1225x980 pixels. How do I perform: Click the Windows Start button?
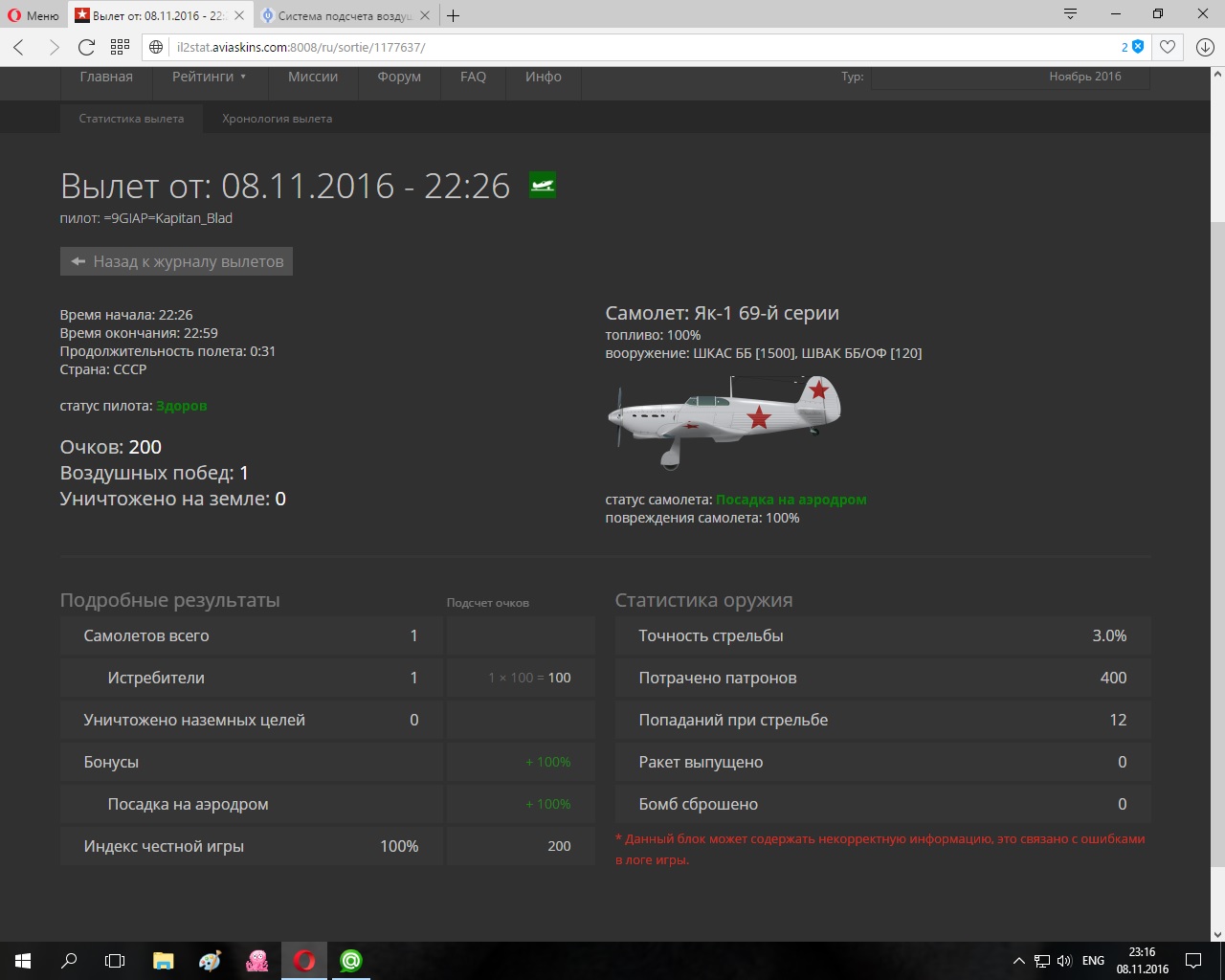click(x=23, y=960)
